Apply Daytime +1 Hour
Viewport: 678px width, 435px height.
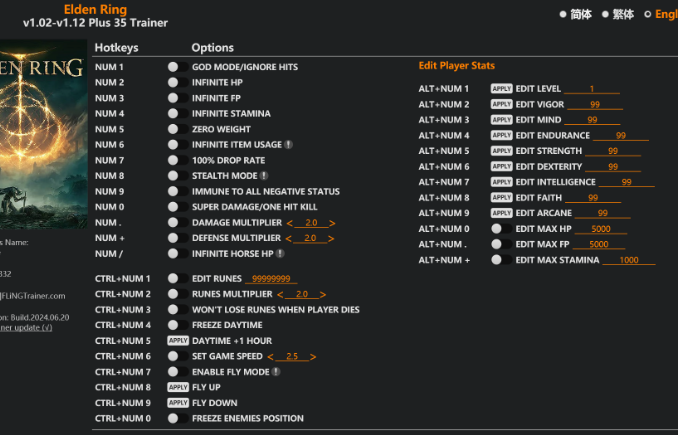[178, 341]
